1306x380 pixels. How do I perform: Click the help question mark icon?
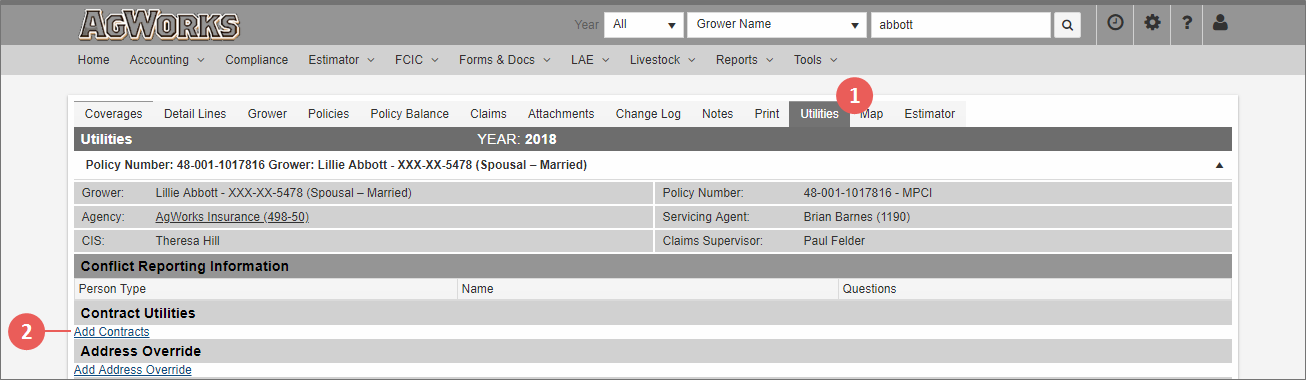tap(1187, 23)
